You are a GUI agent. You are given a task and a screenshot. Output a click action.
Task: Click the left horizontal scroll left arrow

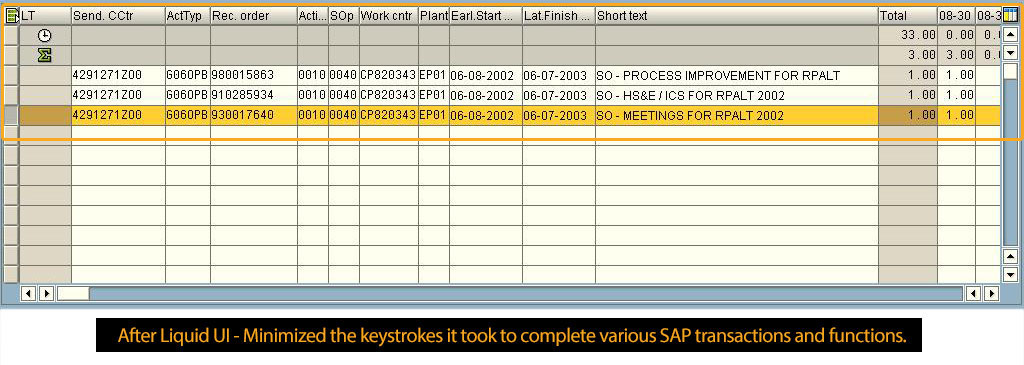pos(28,294)
